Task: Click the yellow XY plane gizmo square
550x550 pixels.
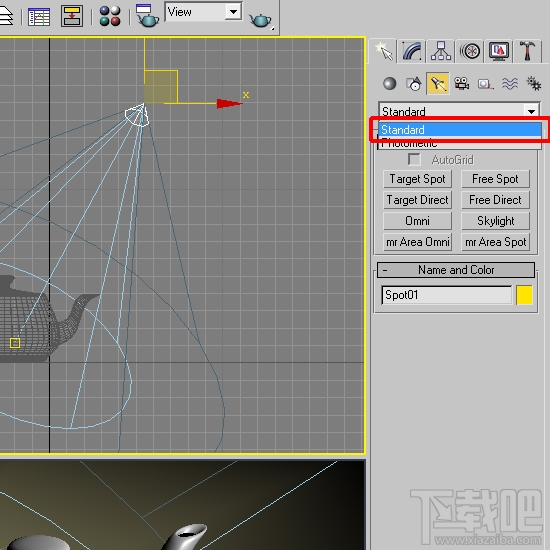Action: point(161,87)
